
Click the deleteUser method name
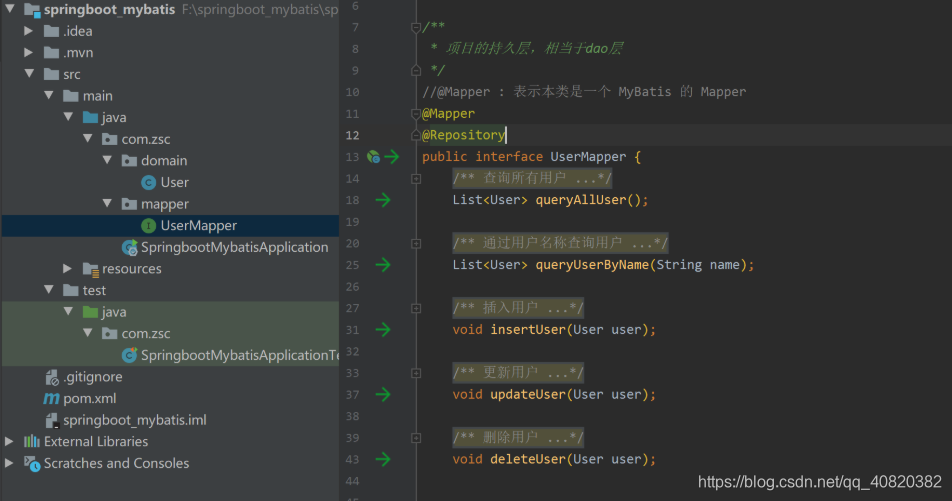pyautogui.click(x=528, y=459)
